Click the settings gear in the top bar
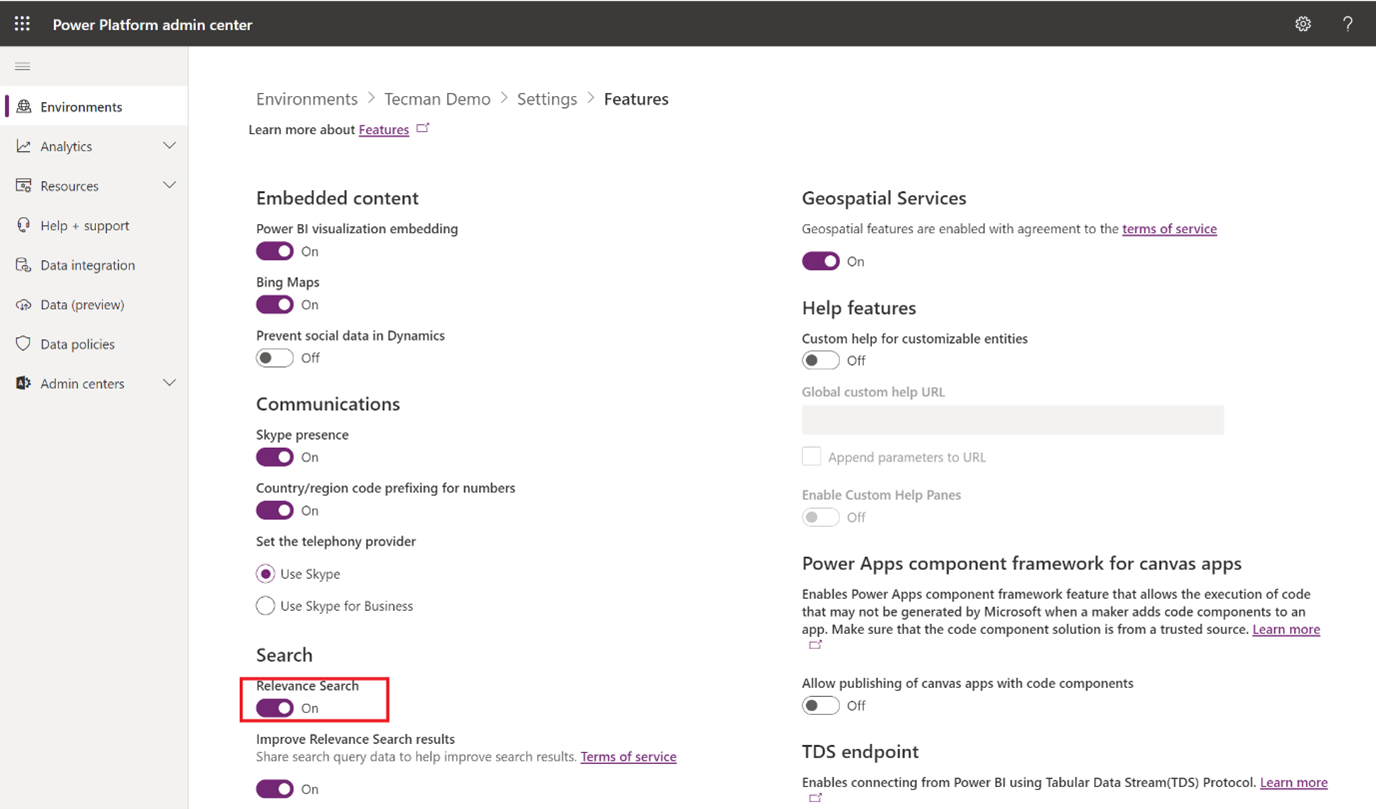This screenshot has width=1376, height=809. click(x=1302, y=23)
